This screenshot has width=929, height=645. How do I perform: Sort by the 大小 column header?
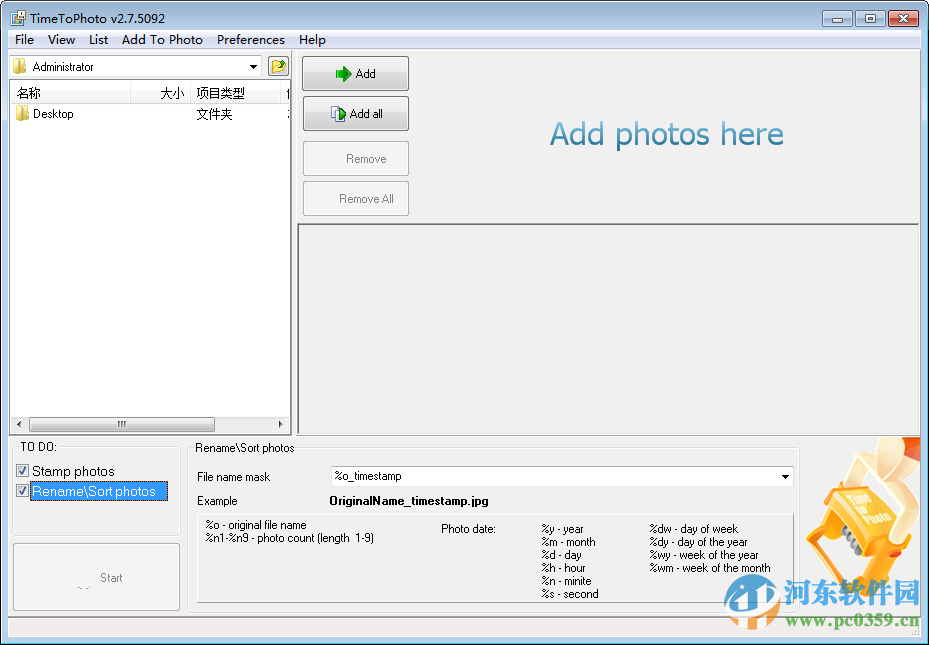(161, 93)
